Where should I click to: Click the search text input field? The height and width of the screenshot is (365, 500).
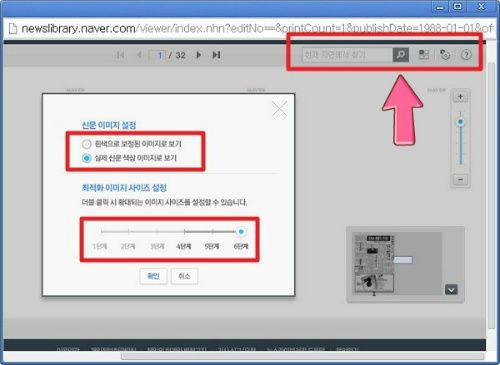pyautogui.click(x=347, y=55)
